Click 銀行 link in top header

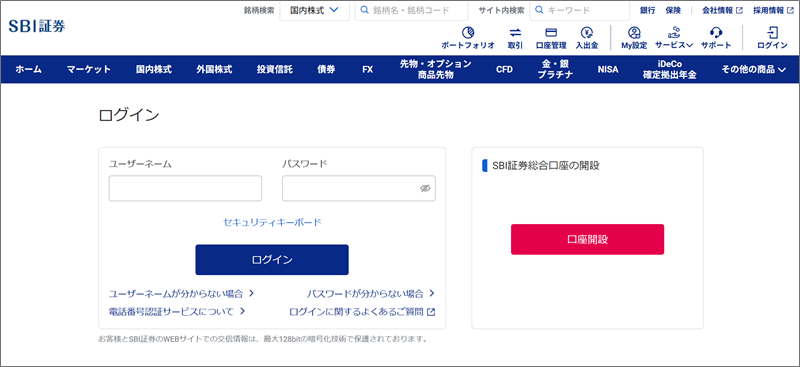[647, 10]
